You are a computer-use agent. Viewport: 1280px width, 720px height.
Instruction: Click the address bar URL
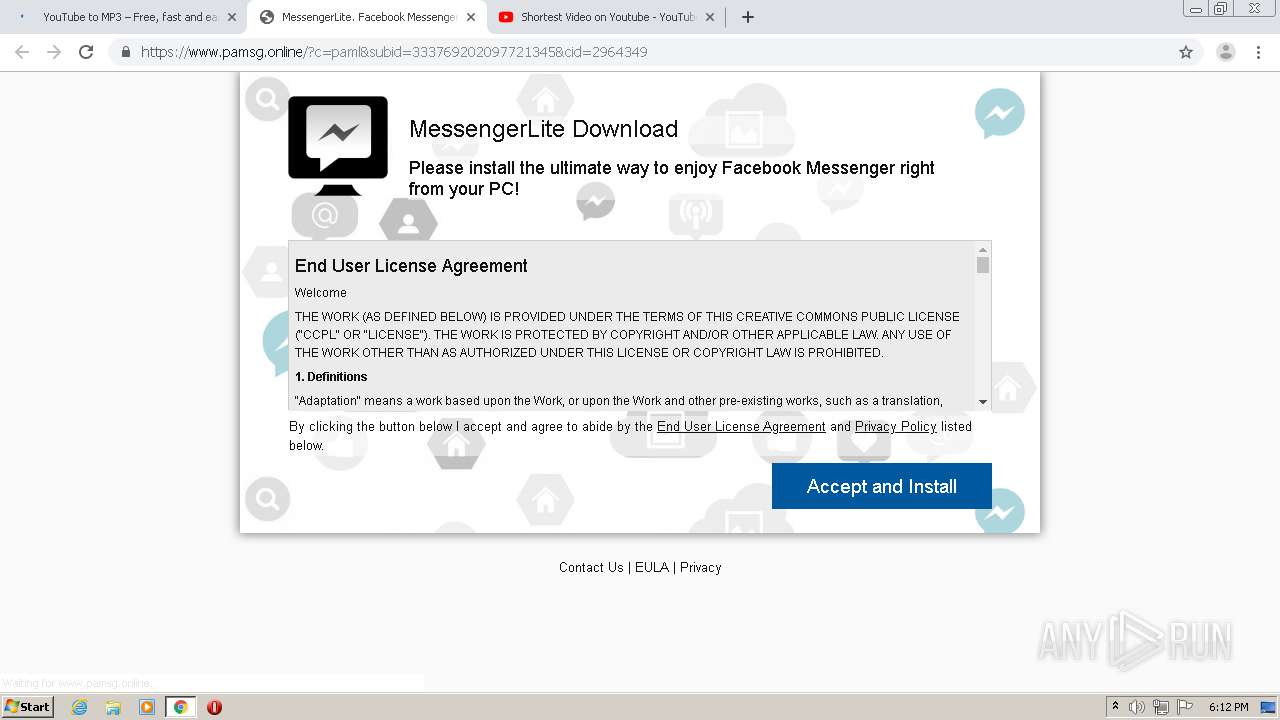tap(394, 52)
